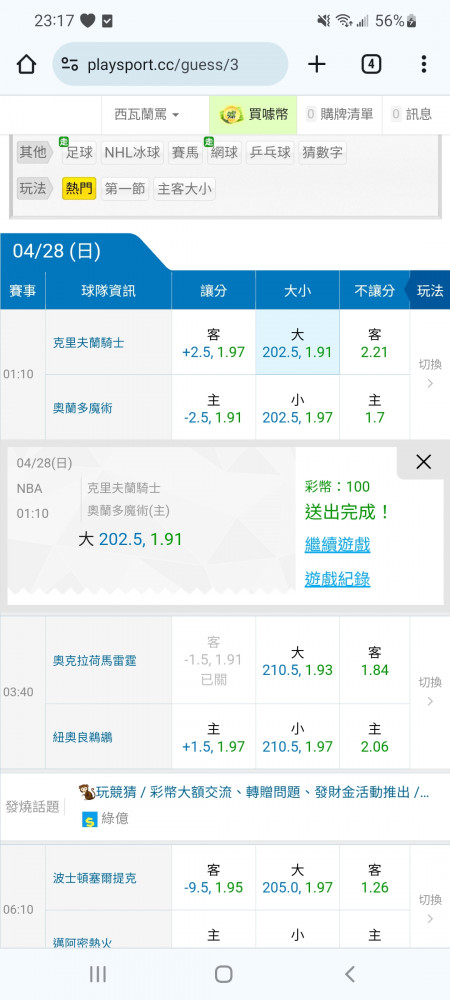Tap the 買噱幣 button
The width and height of the screenshot is (450, 1000).
point(254,115)
